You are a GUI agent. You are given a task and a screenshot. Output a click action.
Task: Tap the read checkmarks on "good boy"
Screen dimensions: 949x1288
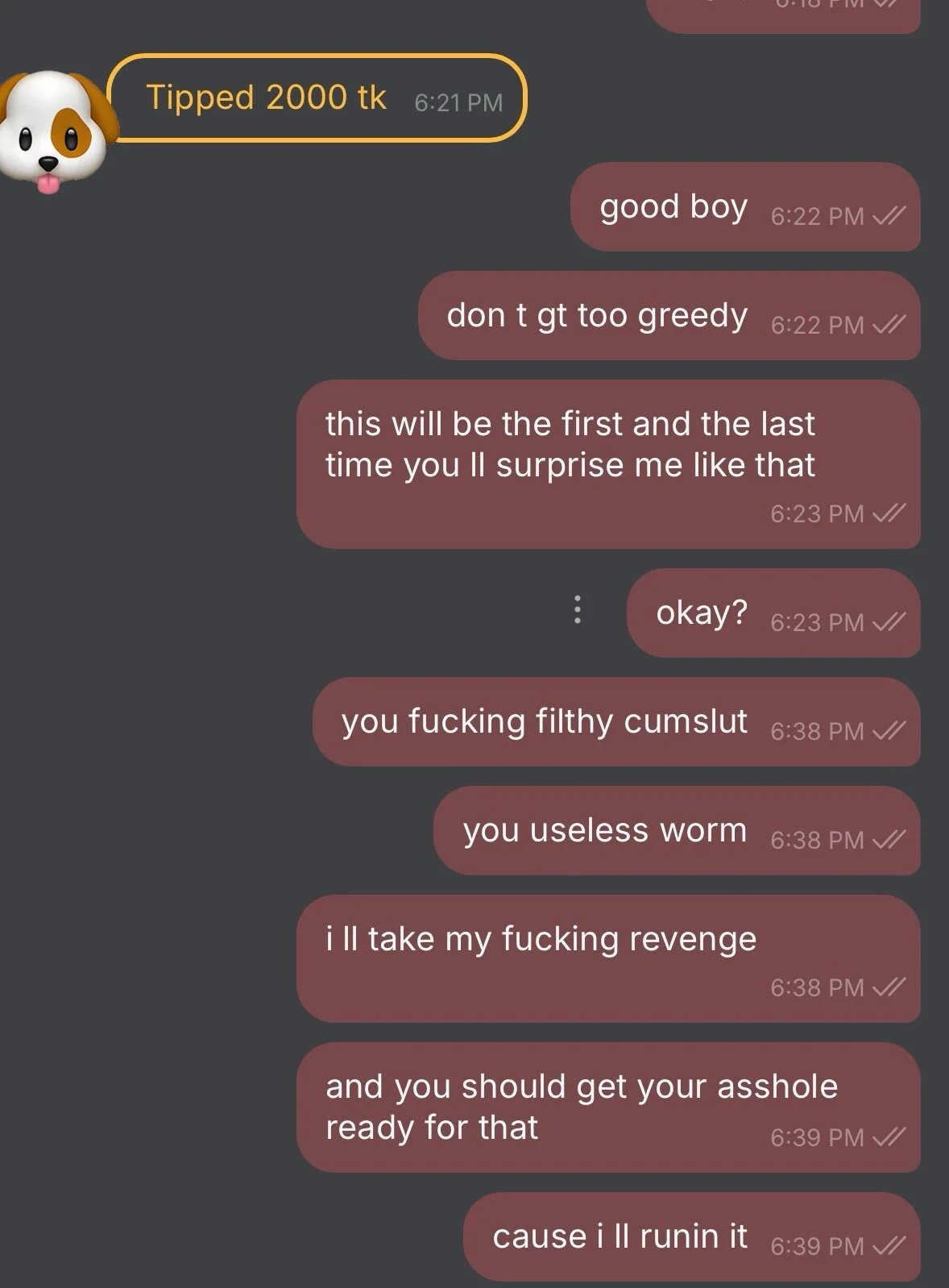[x=889, y=215]
